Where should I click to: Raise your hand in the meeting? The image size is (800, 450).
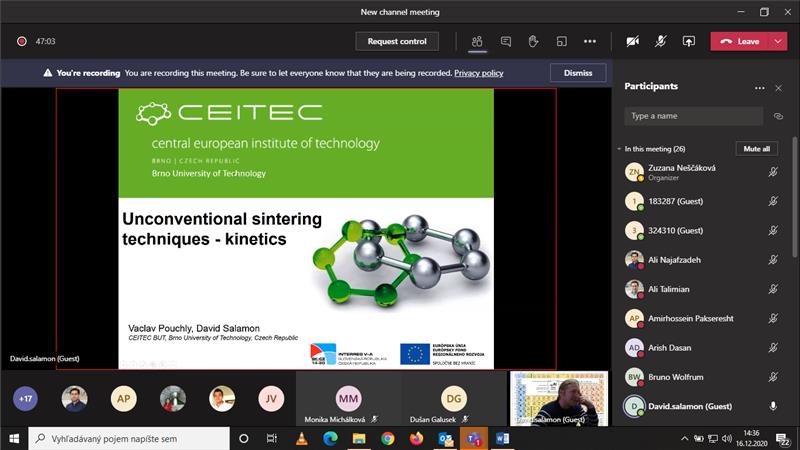pyautogui.click(x=533, y=41)
